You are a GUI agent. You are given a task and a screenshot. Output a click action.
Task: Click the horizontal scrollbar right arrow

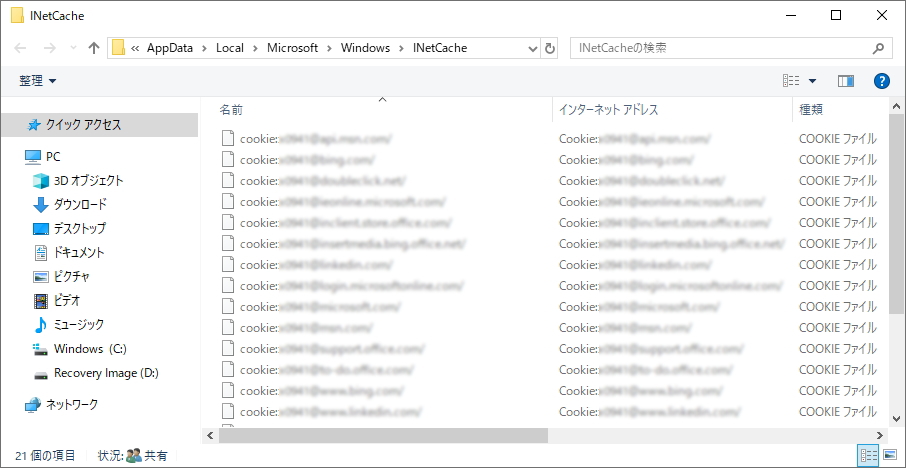tap(880, 436)
